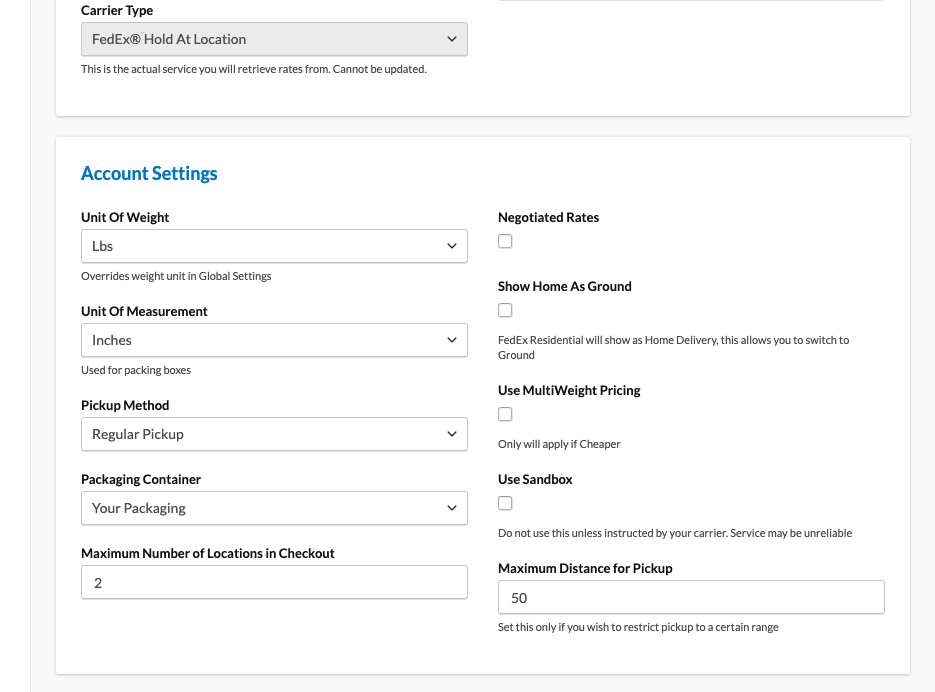This screenshot has width=935, height=692.
Task: Click the chevron in Unit Of Weight field
Action: pos(452,246)
